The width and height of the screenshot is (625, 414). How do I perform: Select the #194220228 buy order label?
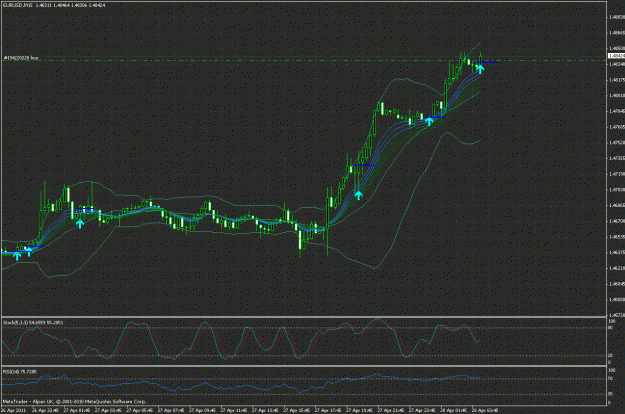click(x=21, y=58)
